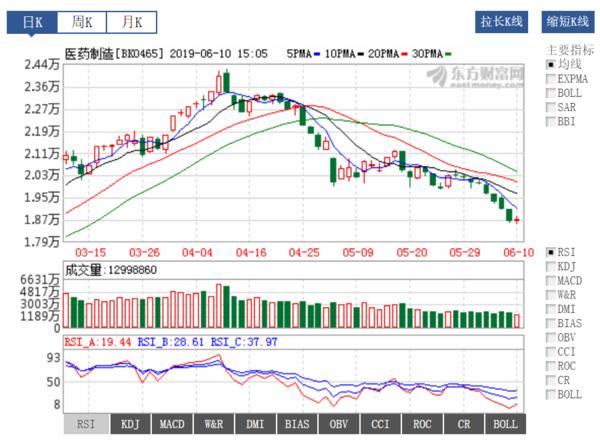Click the 6631万 volume axis label
The height and width of the screenshot is (445, 600).
pos(40,280)
